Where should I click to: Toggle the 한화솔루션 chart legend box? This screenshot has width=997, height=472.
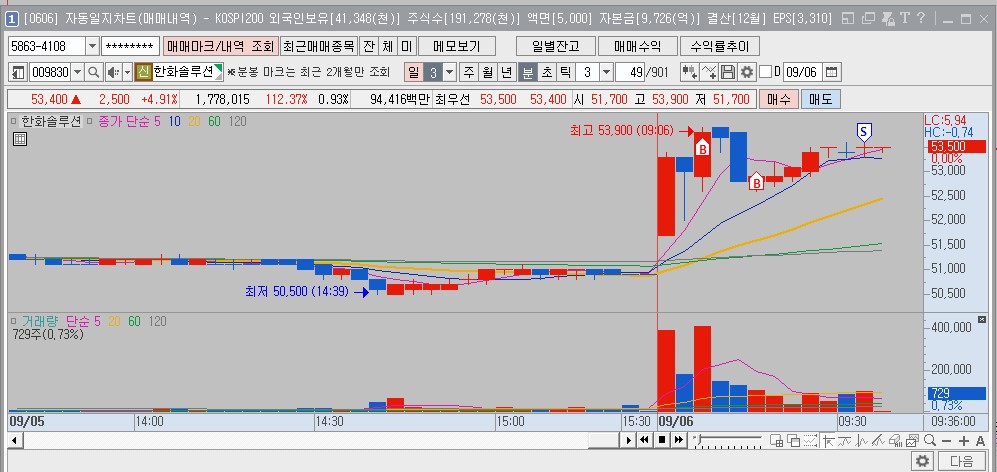[15, 121]
